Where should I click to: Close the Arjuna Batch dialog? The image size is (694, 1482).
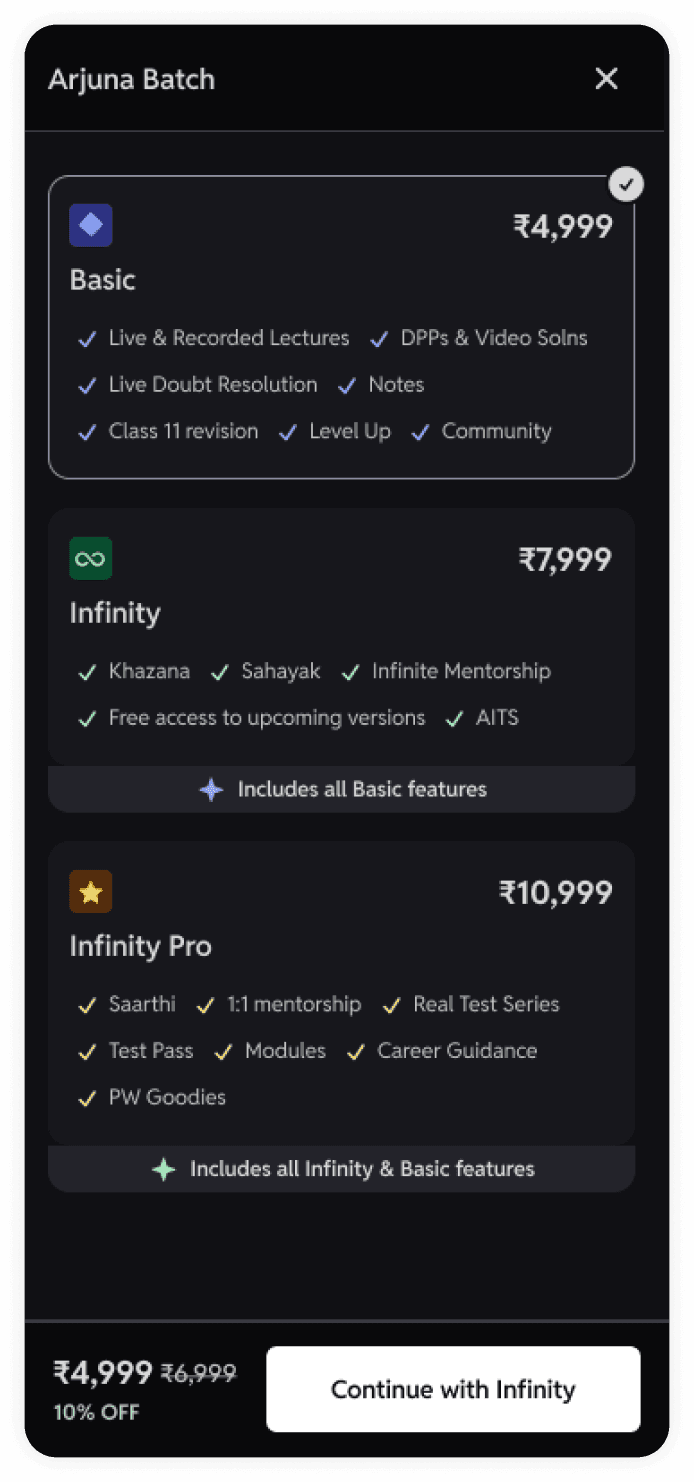[x=607, y=79]
